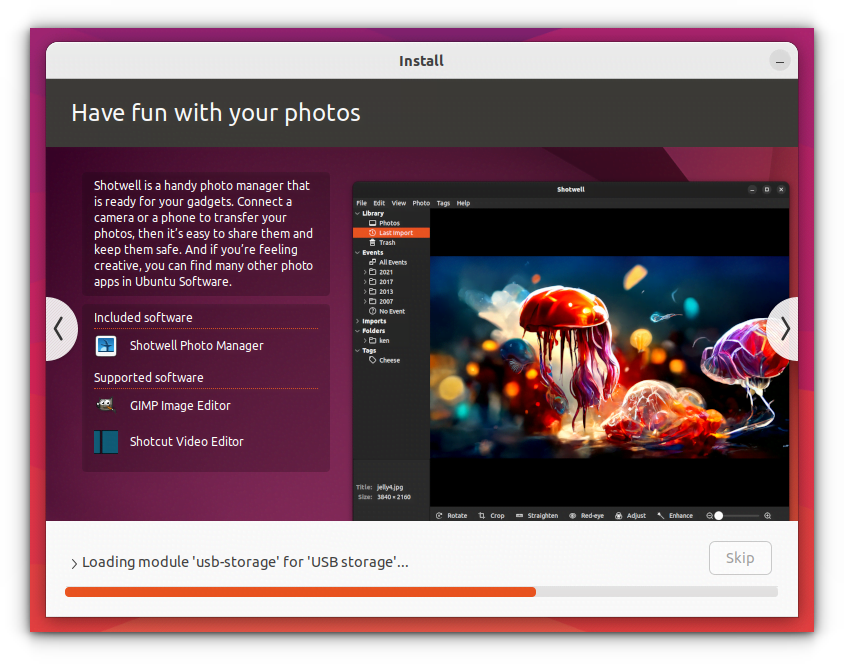The width and height of the screenshot is (844, 664).
Task: Open the Edit menu in Shotwell
Action: click(379, 203)
